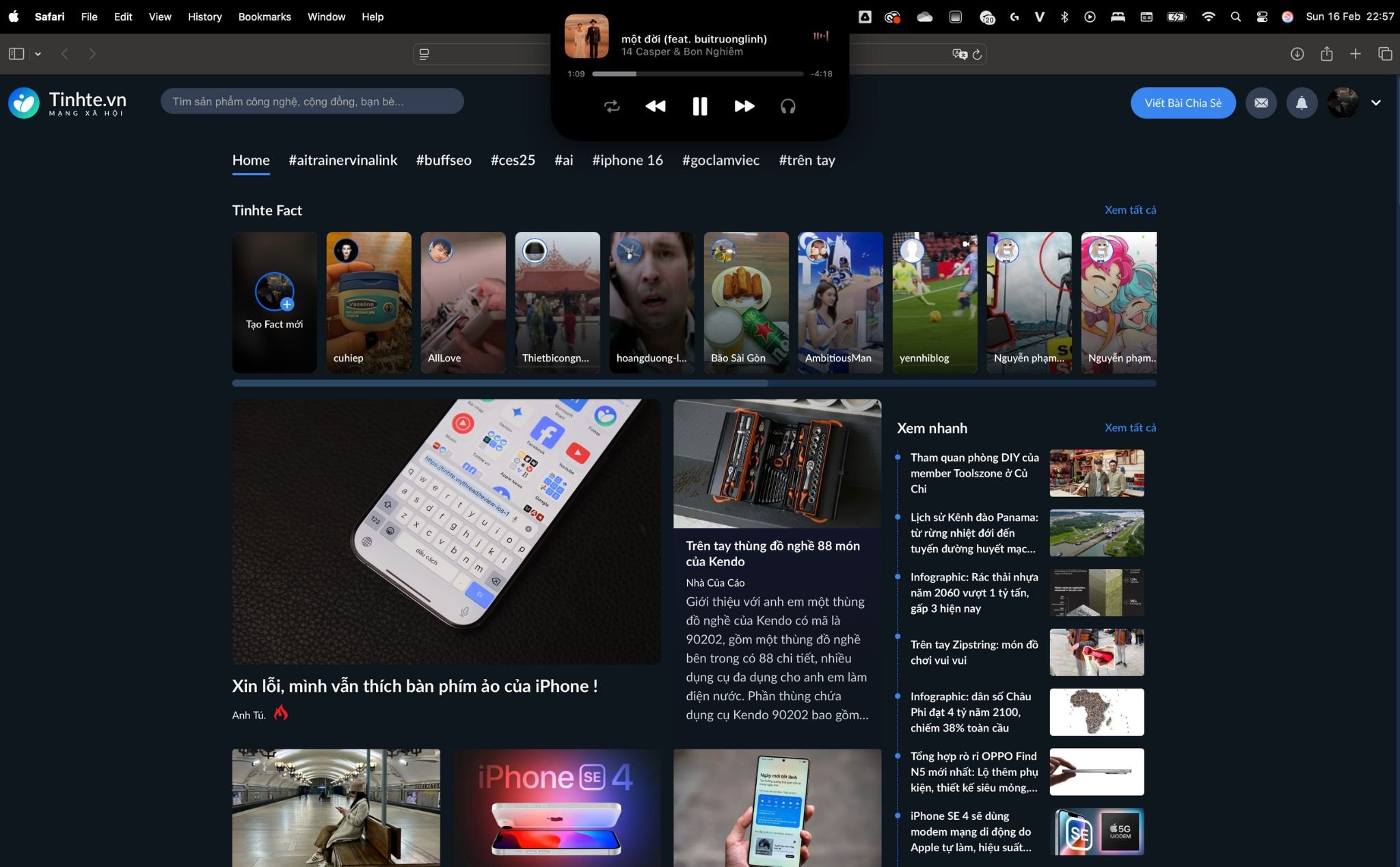Image resolution: width=1400 pixels, height=867 pixels.
Task: Create a new Fact via Tạo Fact mới
Action: pyautogui.click(x=274, y=302)
